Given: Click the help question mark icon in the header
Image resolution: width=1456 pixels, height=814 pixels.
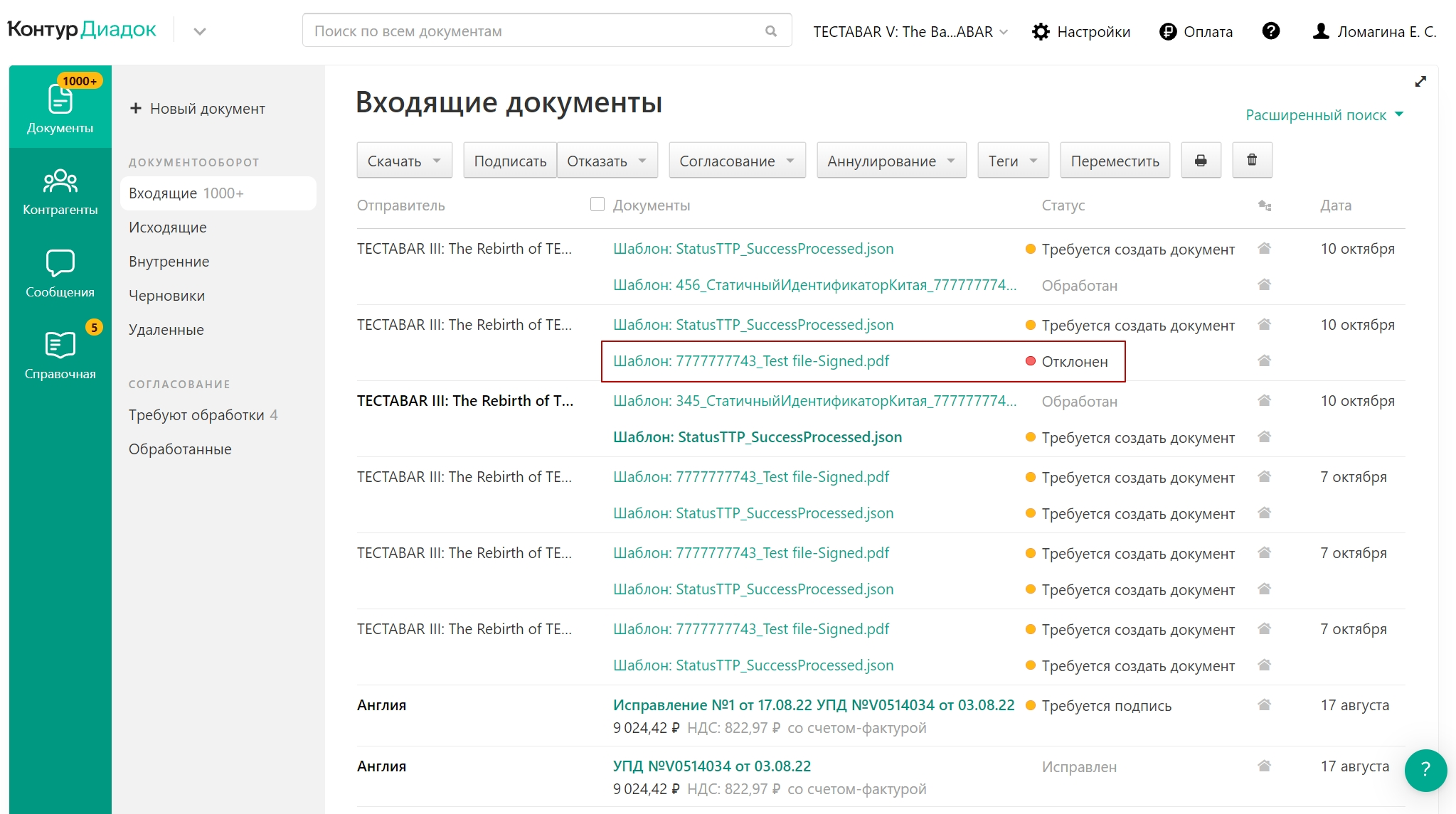Looking at the screenshot, I should [x=1270, y=31].
